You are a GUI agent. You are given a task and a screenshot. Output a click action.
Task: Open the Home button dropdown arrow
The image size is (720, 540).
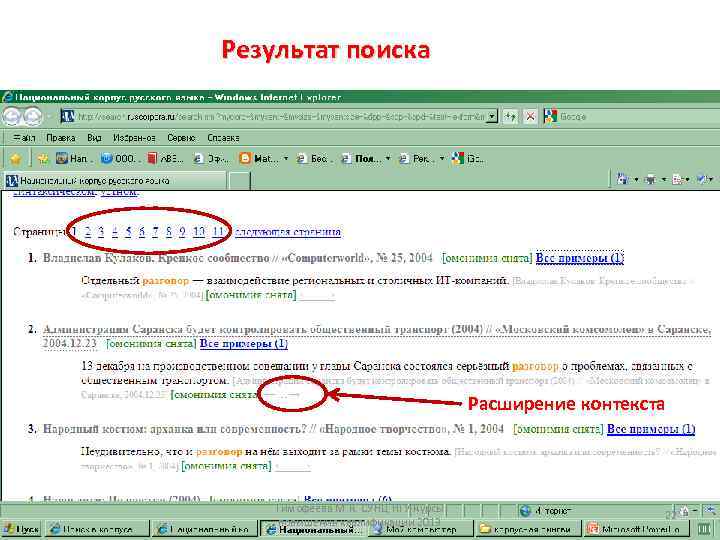click(636, 180)
